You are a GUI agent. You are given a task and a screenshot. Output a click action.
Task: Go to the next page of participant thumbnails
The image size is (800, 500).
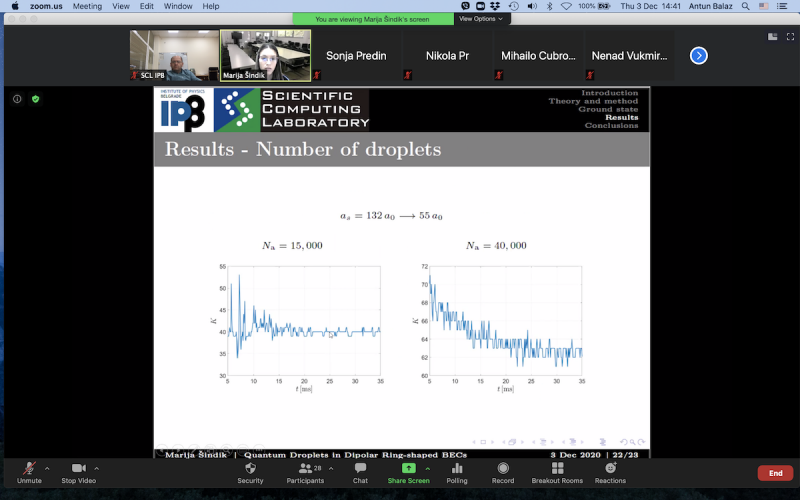tap(698, 55)
